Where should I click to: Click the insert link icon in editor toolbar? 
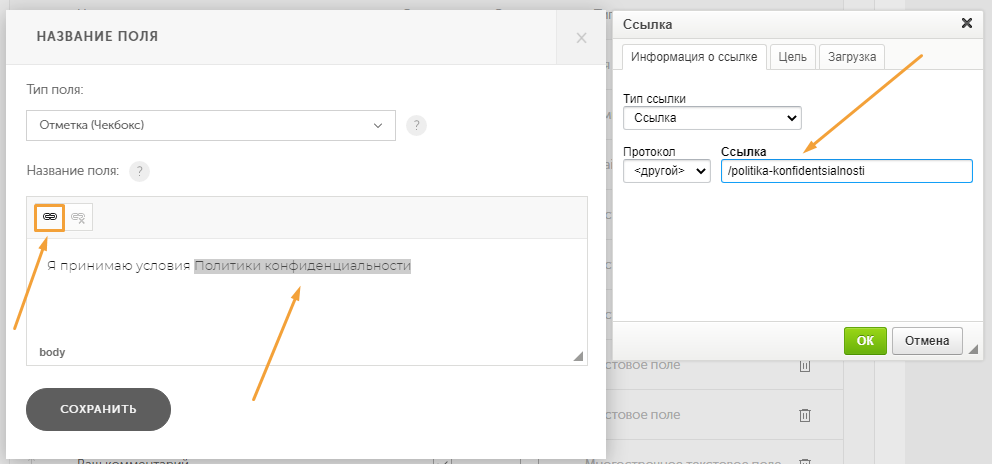[x=50, y=217]
